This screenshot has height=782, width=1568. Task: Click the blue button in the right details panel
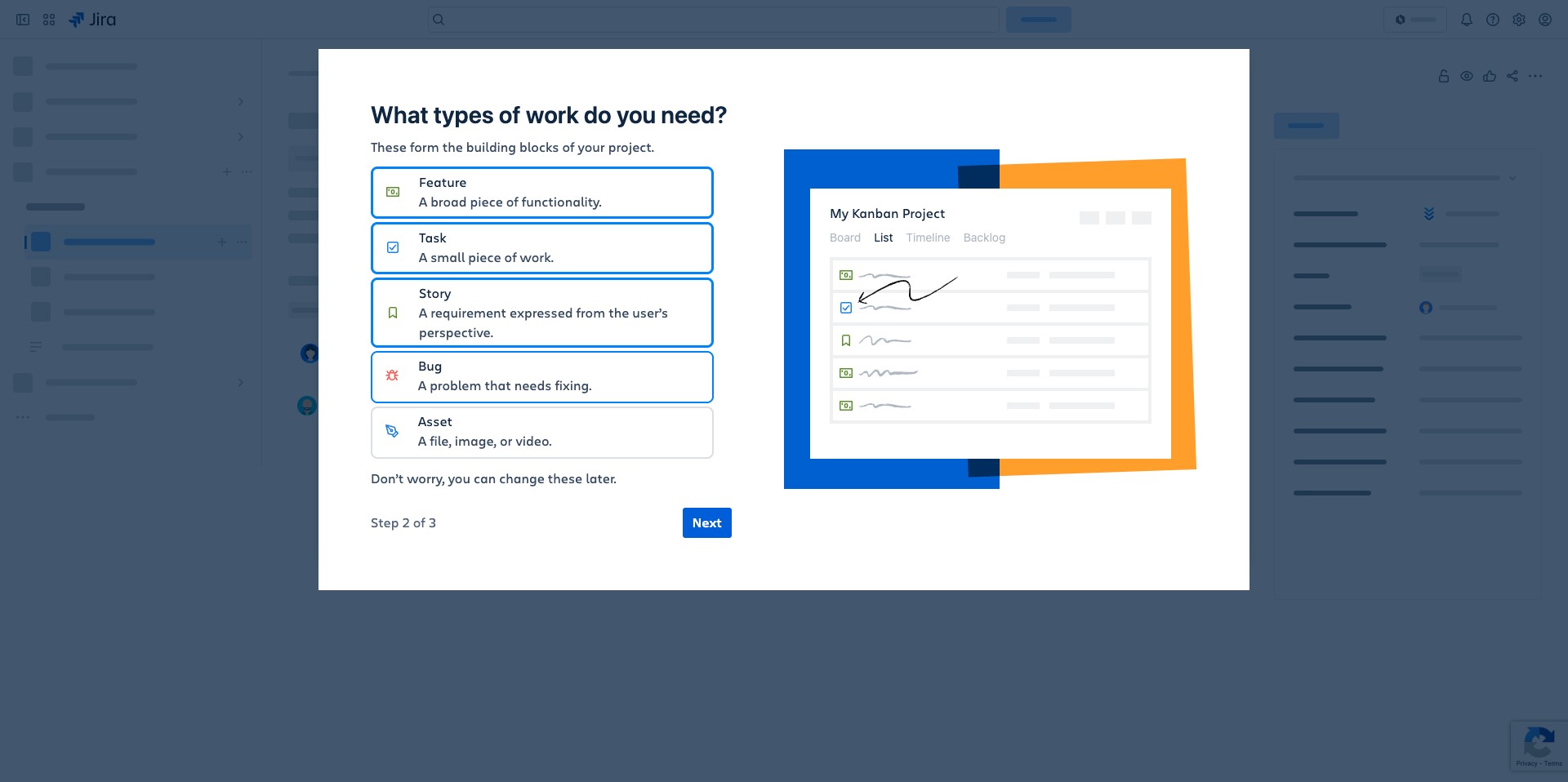click(x=1307, y=126)
